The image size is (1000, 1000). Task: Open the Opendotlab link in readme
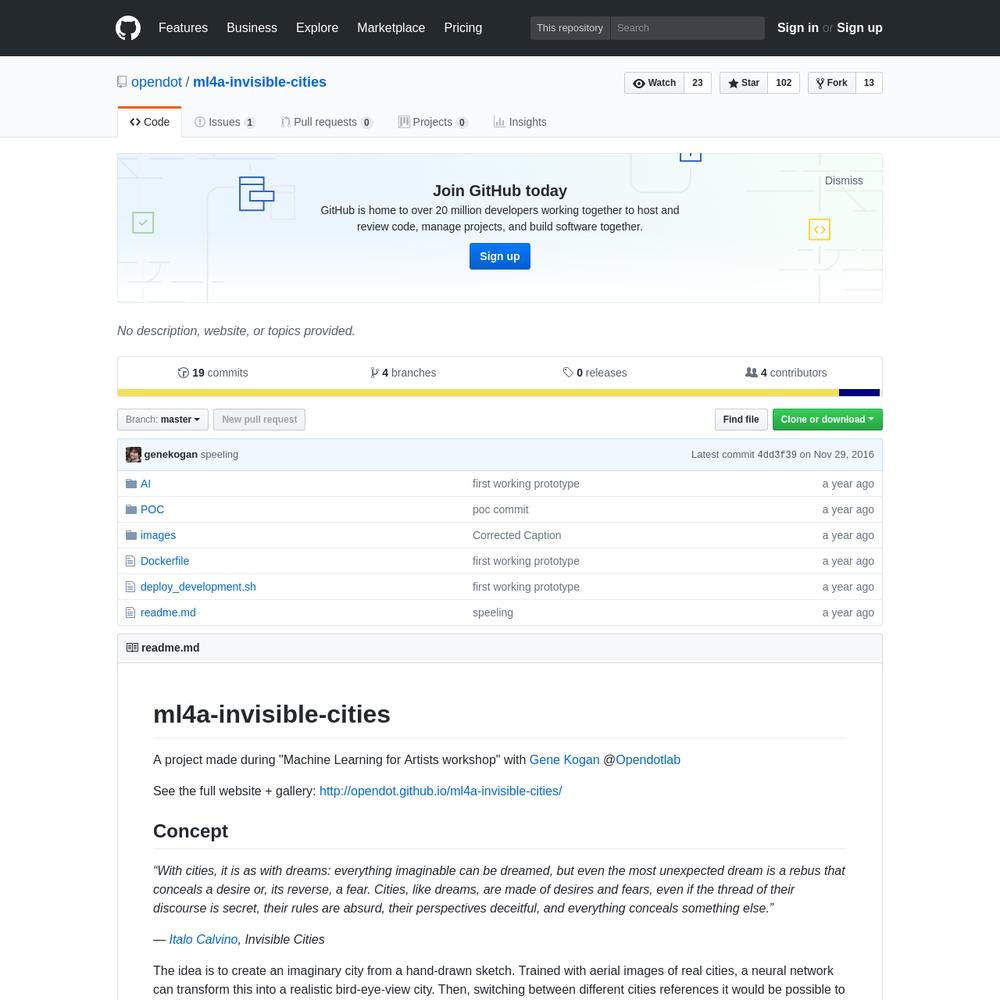tap(648, 760)
